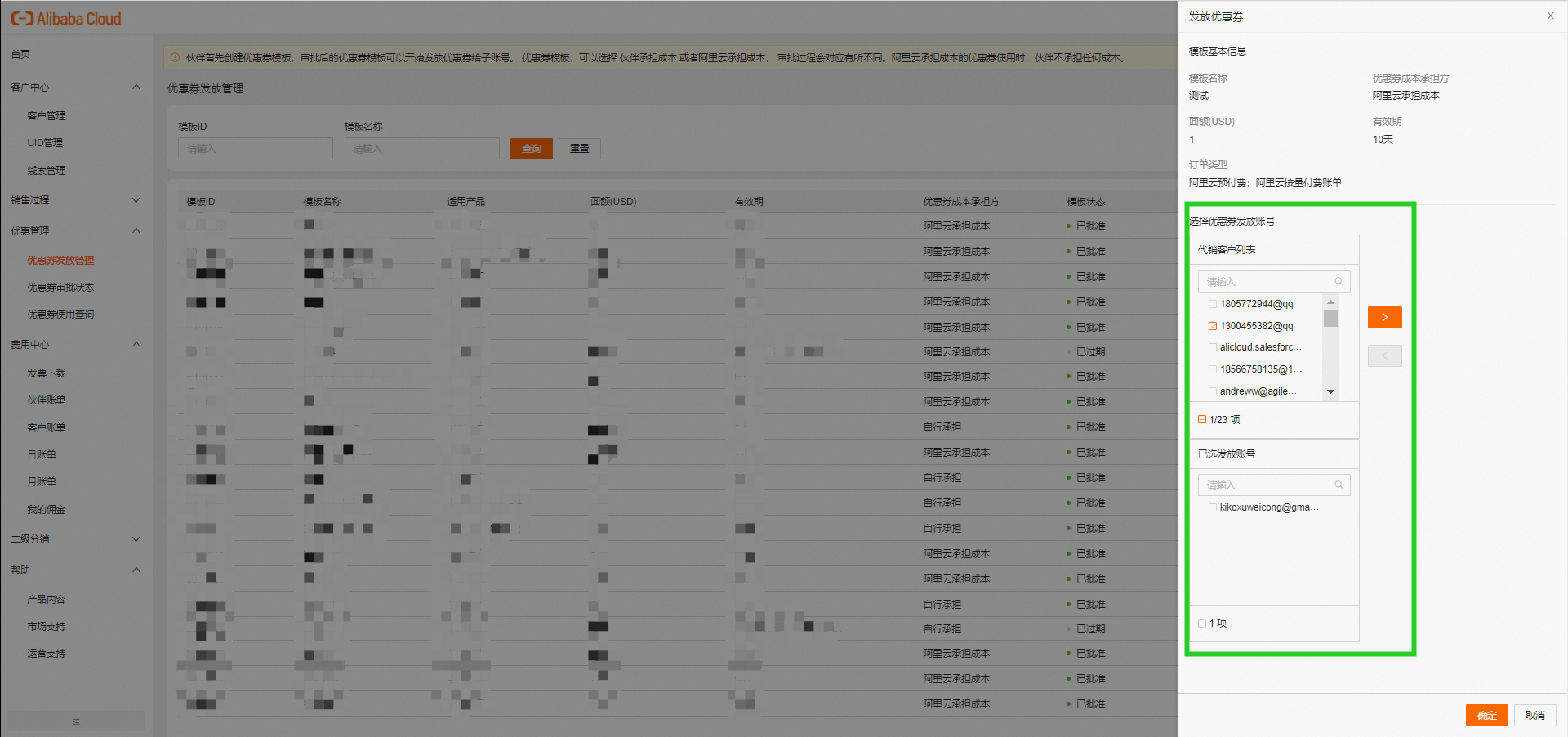Click the move-right arrow transfer button
1568x737 pixels.
click(1384, 317)
